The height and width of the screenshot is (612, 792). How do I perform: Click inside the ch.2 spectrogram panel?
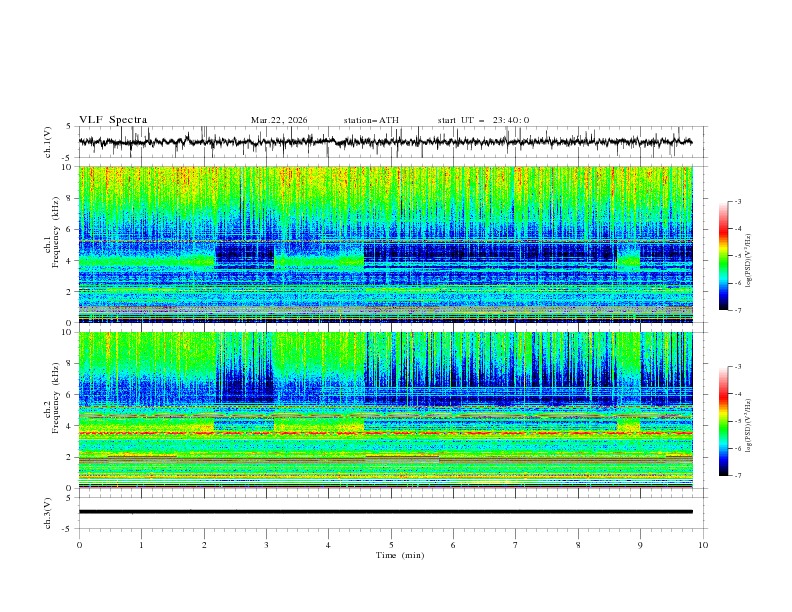point(385,410)
